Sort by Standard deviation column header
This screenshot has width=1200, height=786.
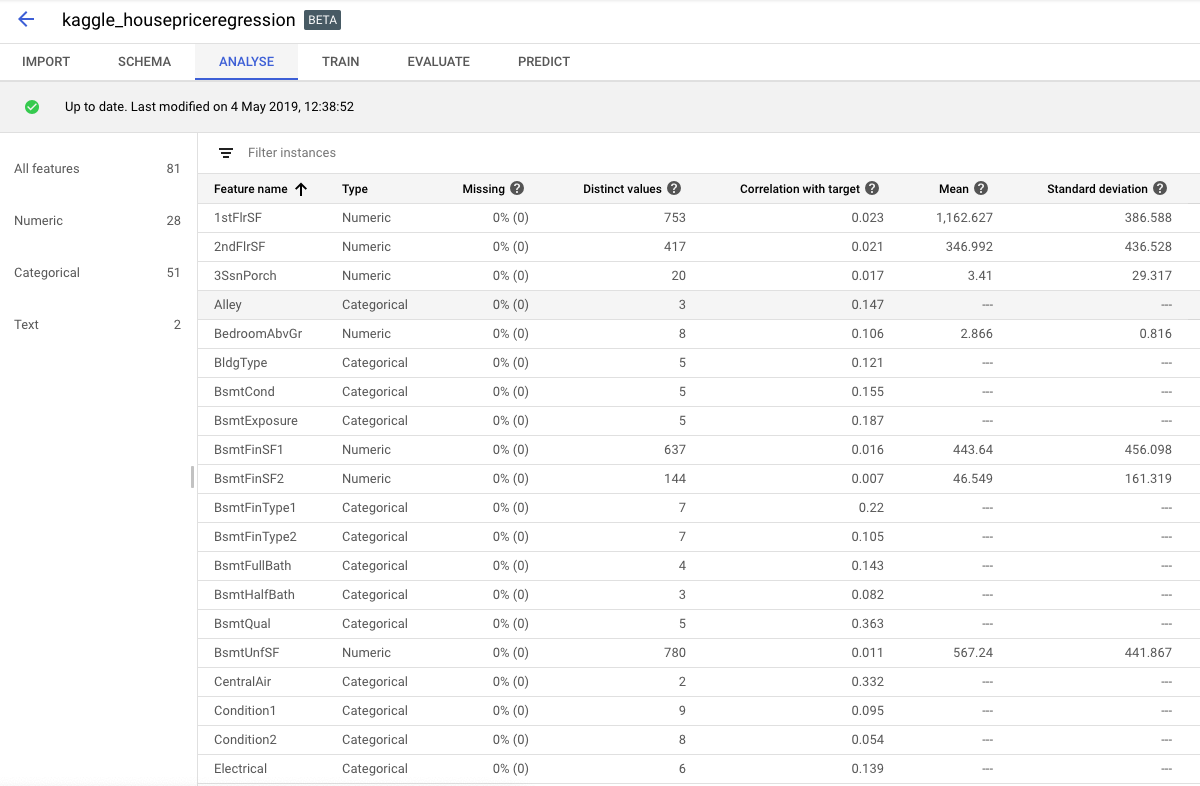pyautogui.click(x=1097, y=189)
